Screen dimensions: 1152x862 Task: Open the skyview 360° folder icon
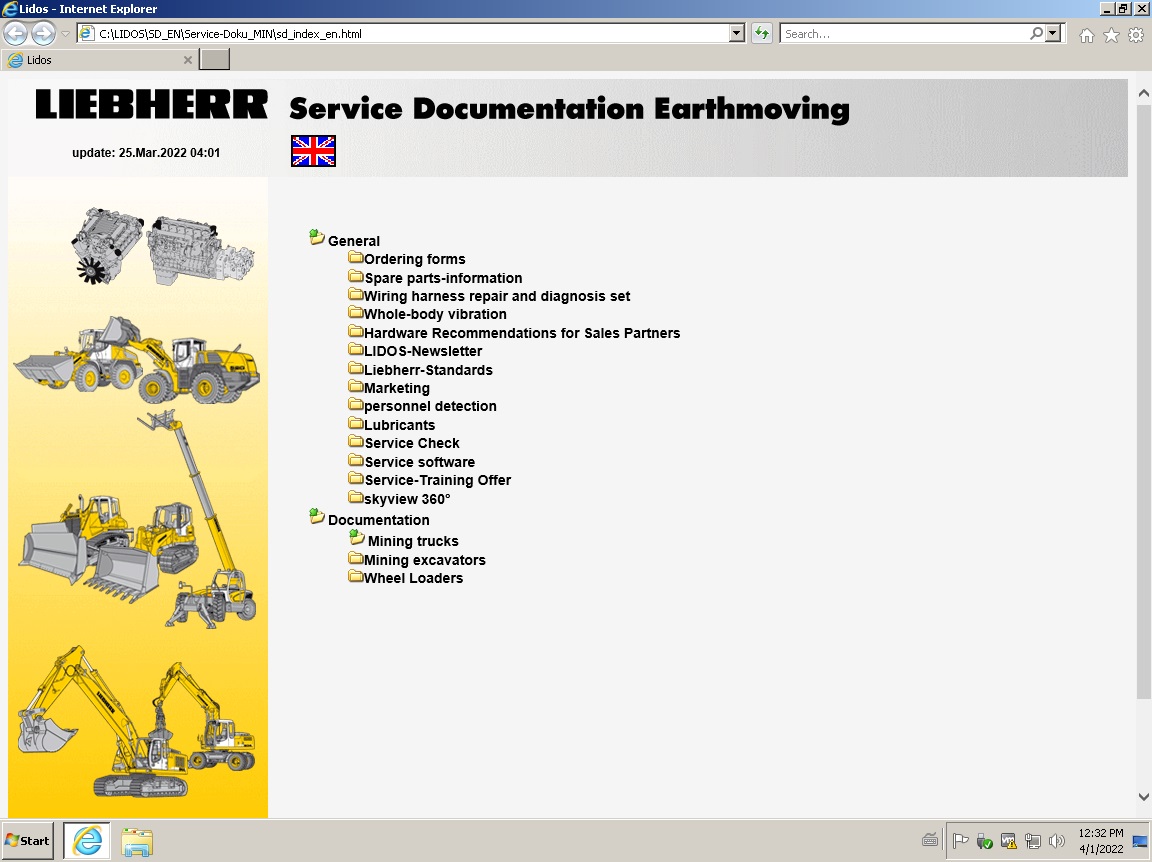pyautogui.click(x=356, y=498)
